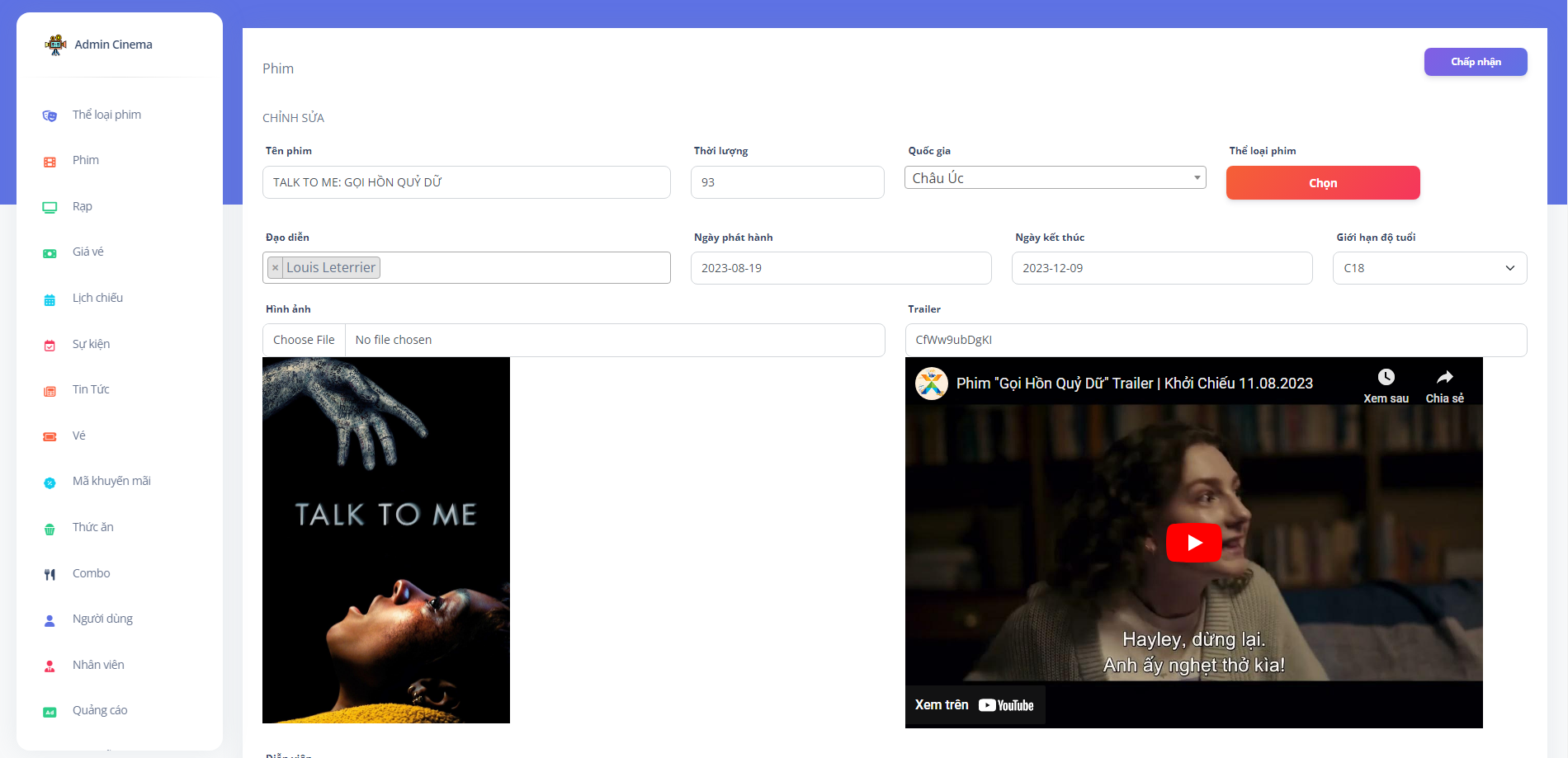Image resolution: width=1568 pixels, height=758 pixels.
Task: Click the Chia sẻ share arrow icon
Action: coord(1444,377)
